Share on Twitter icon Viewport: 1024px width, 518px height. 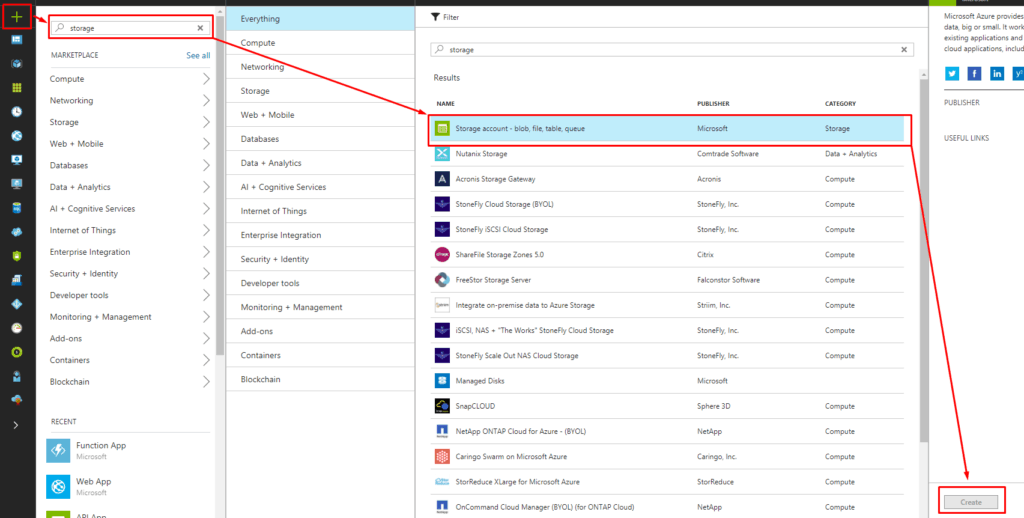click(952, 74)
